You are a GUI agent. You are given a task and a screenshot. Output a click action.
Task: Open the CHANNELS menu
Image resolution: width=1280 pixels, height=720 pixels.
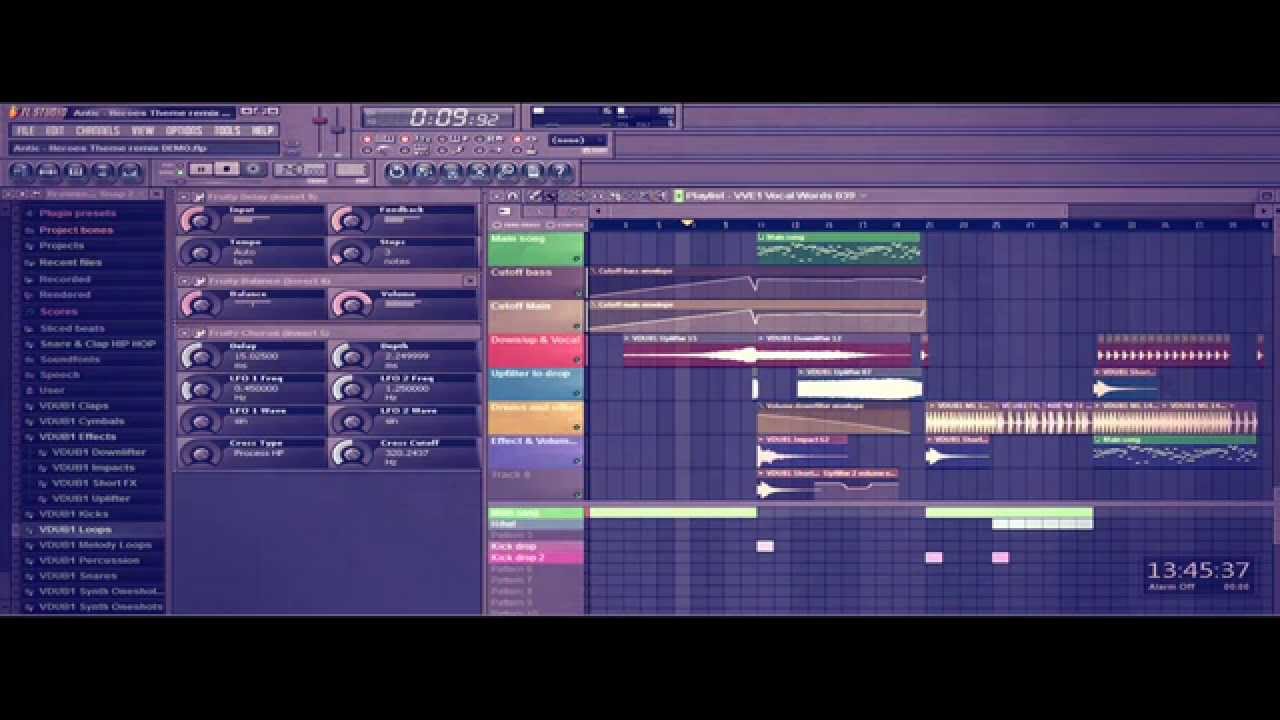coord(98,131)
